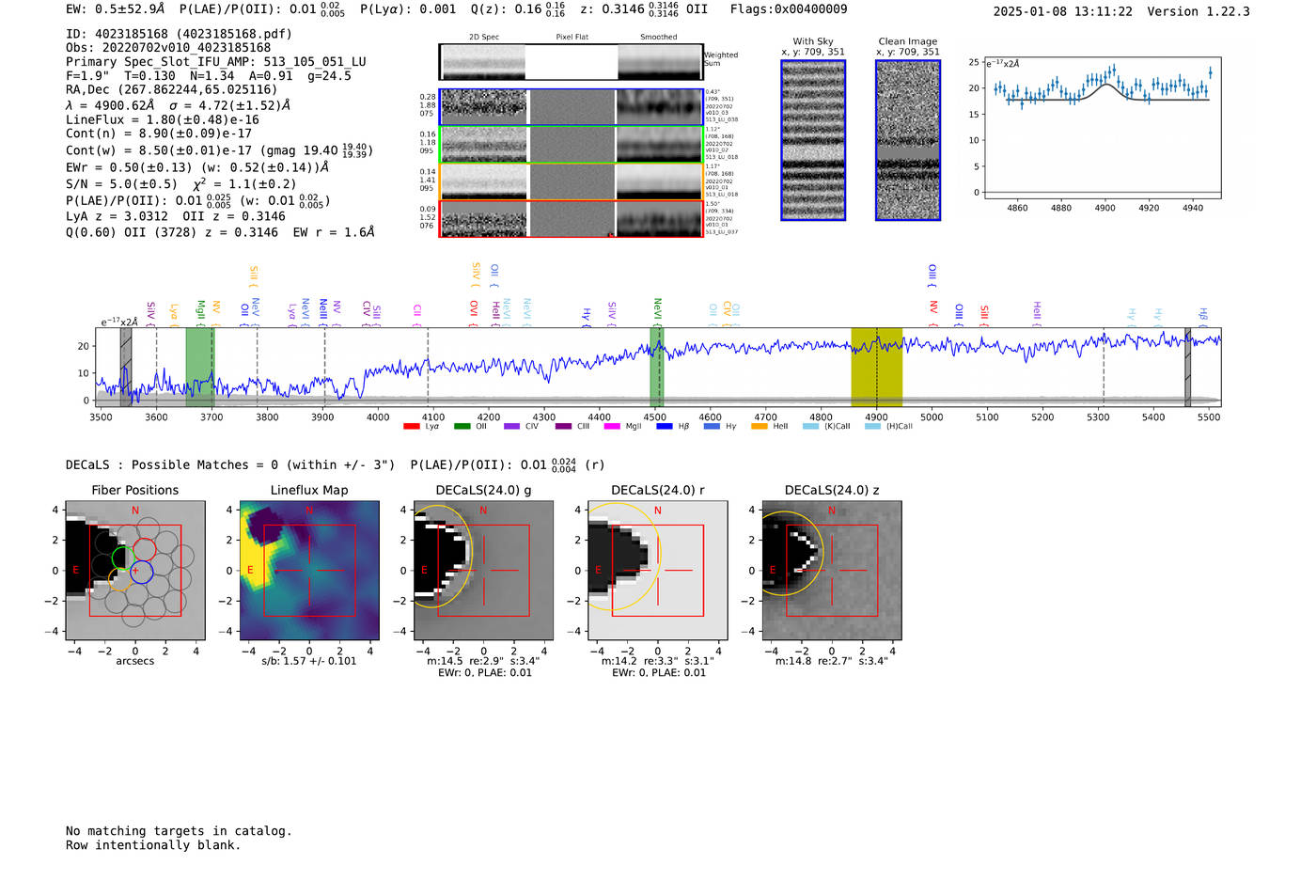Click the Weighted Sum 2D spectrum strip
The width and height of the screenshot is (1316, 896).
[572, 62]
